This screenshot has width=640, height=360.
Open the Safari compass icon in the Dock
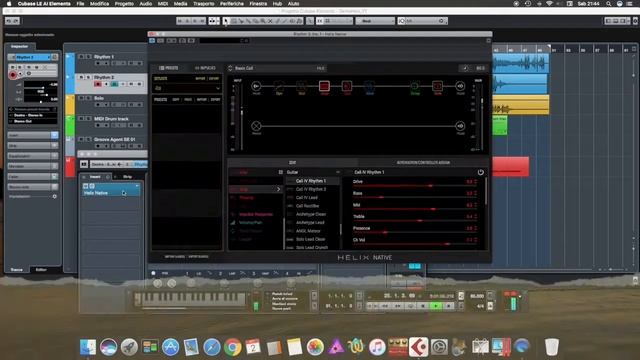coord(212,347)
